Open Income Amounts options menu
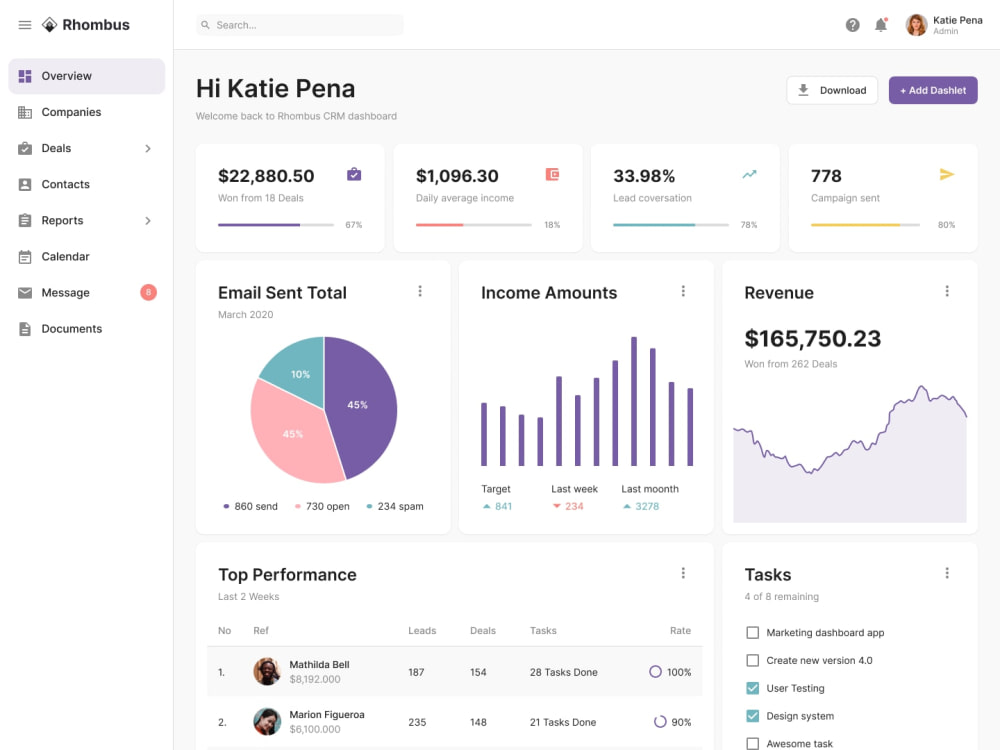The image size is (1000, 750). pyautogui.click(x=683, y=291)
